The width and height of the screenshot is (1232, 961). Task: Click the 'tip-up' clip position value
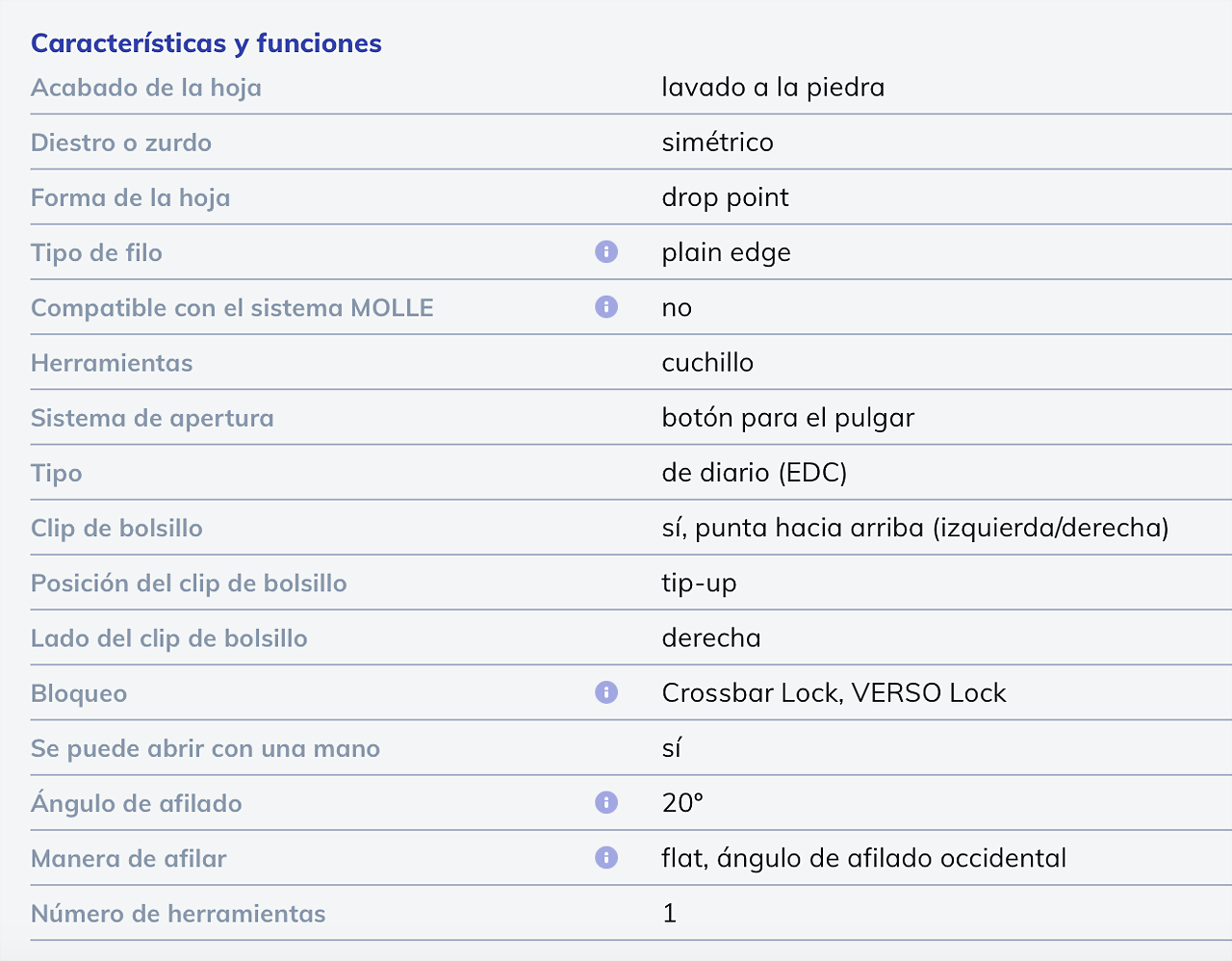[x=699, y=584]
